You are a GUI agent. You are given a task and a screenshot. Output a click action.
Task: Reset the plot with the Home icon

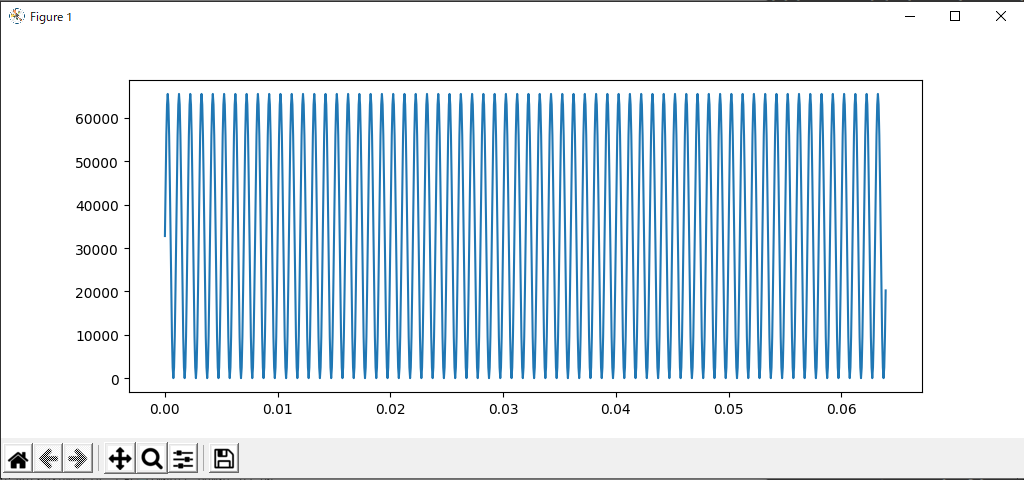click(18, 459)
